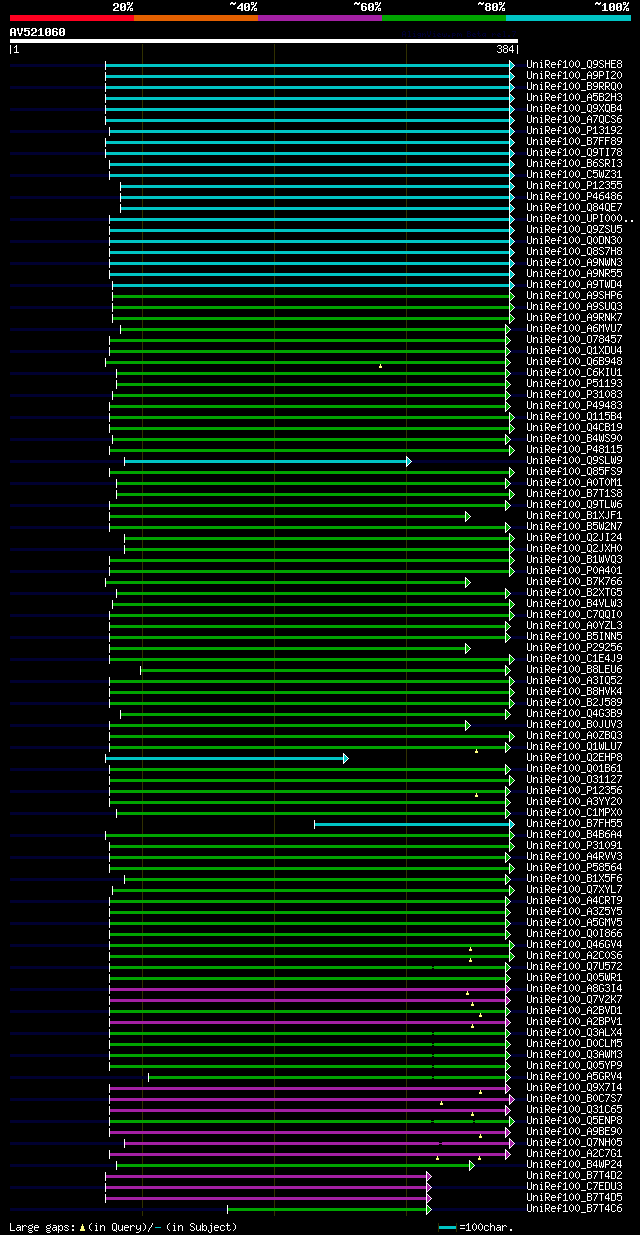Viewport: 640px width, 1235px height.
Task: Open hit UniRef100_P31091
Action: [x=574, y=846]
